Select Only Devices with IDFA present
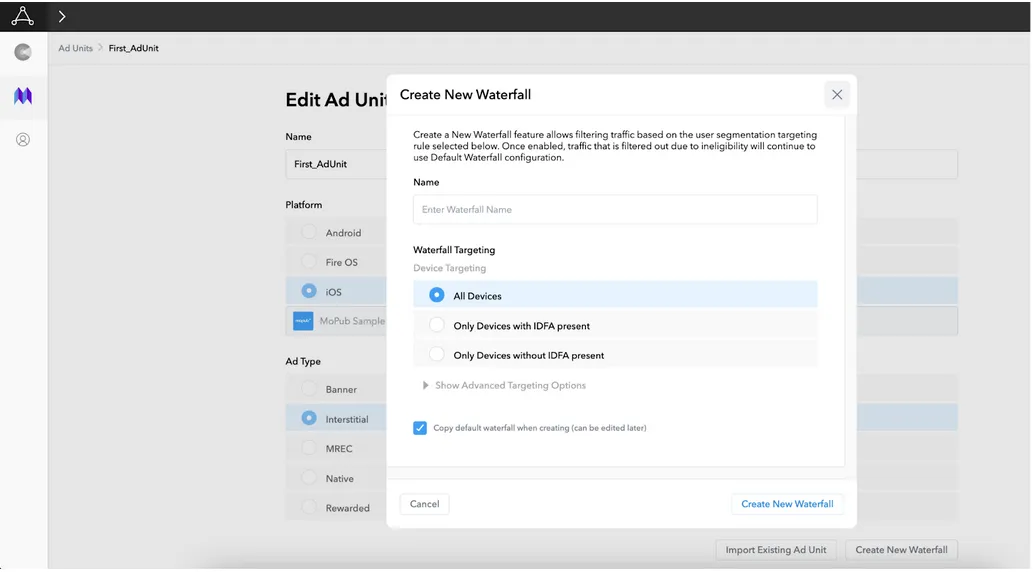The image size is (1033, 572). (436, 325)
